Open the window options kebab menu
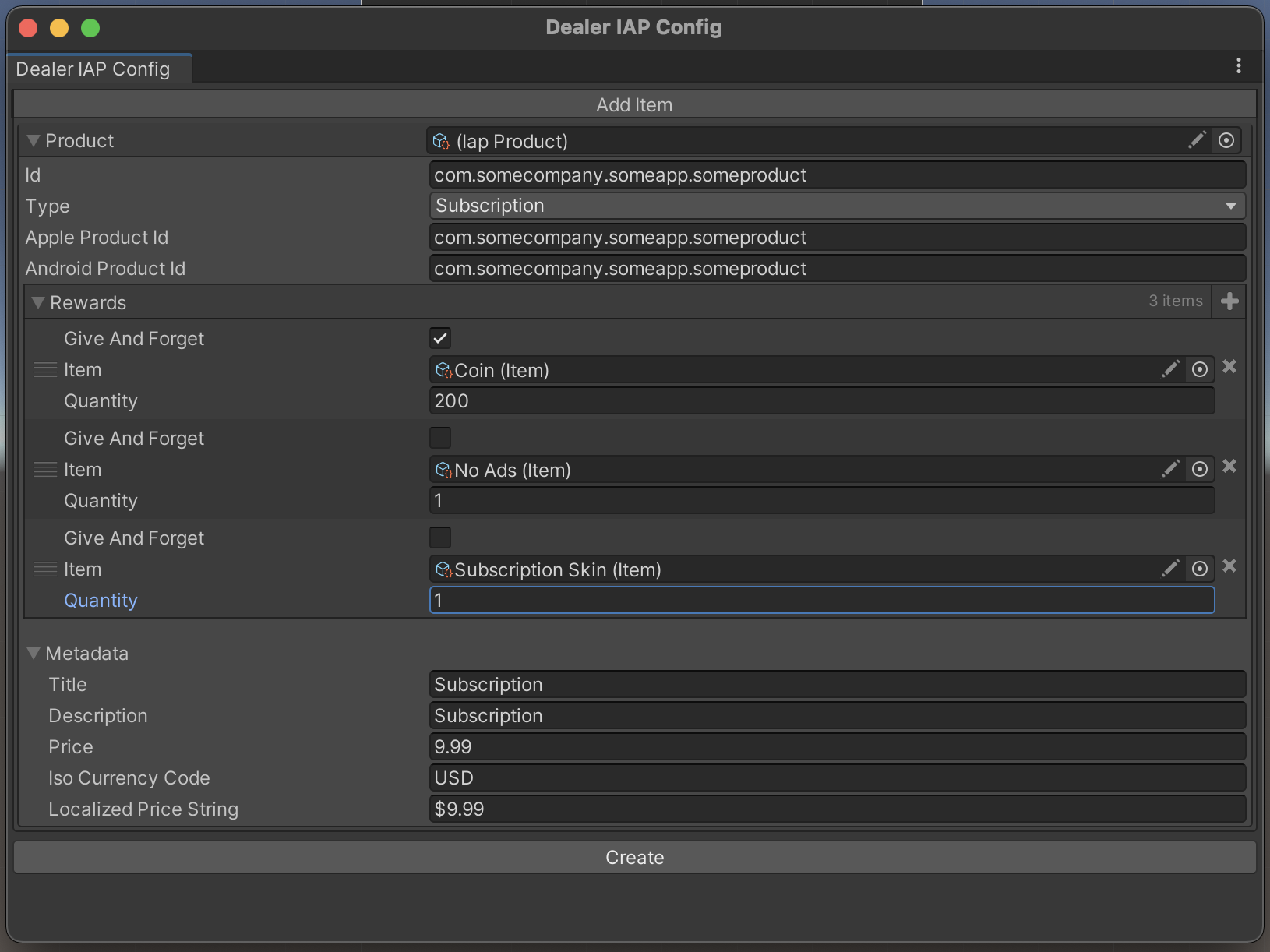 point(1238,66)
